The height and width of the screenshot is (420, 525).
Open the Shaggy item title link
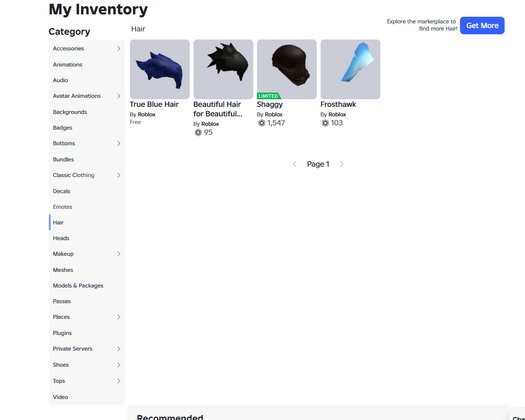270,104
